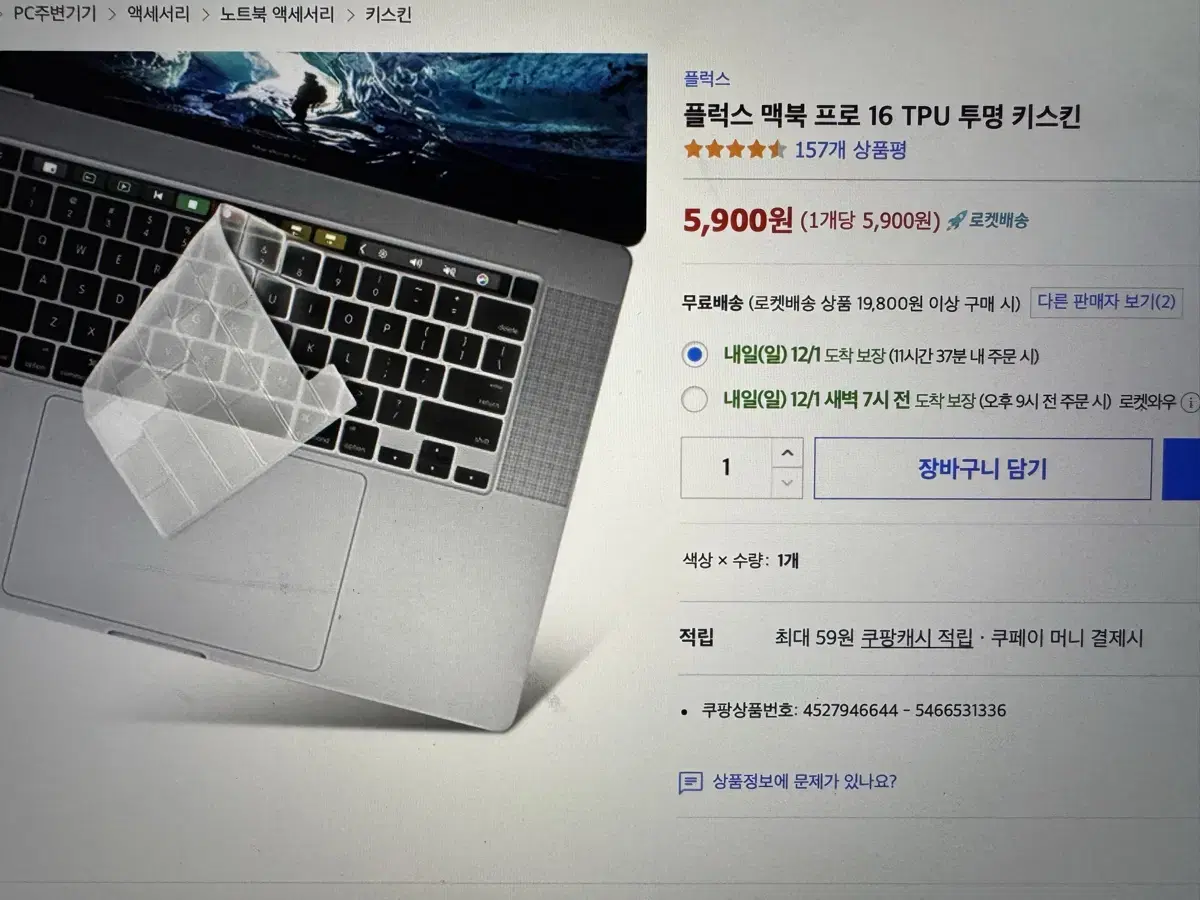The image size is (1200, 900).
Task: Click the 쿠팡캐시 적립 link
Action: click(x=916, y=638)
